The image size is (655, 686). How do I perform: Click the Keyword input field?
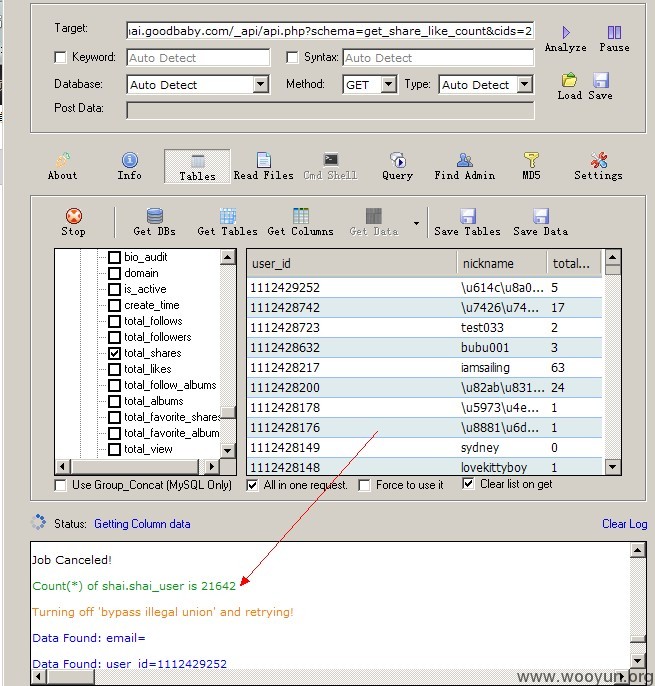pos(198,58)
